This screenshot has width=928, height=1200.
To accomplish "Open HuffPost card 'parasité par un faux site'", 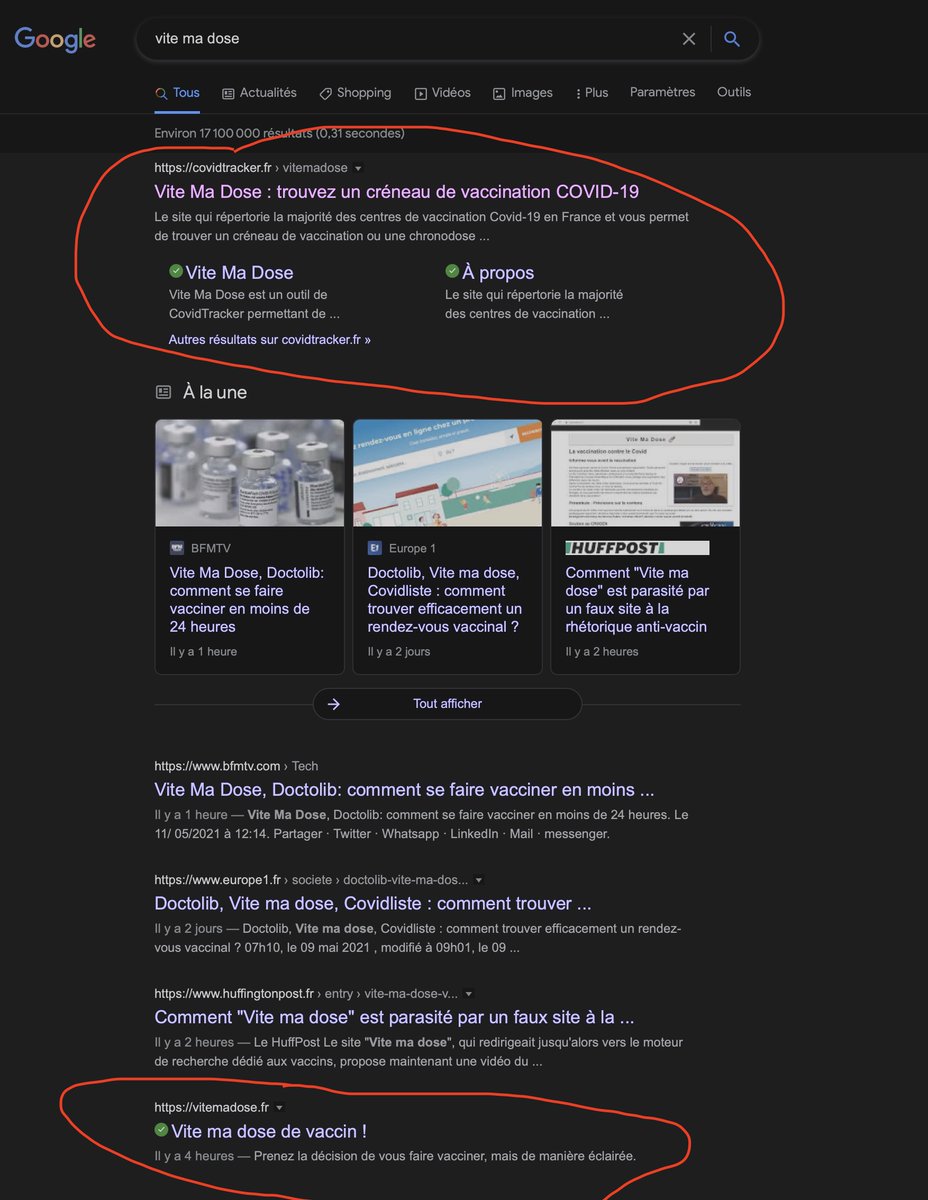I will (x=637, y=600).
